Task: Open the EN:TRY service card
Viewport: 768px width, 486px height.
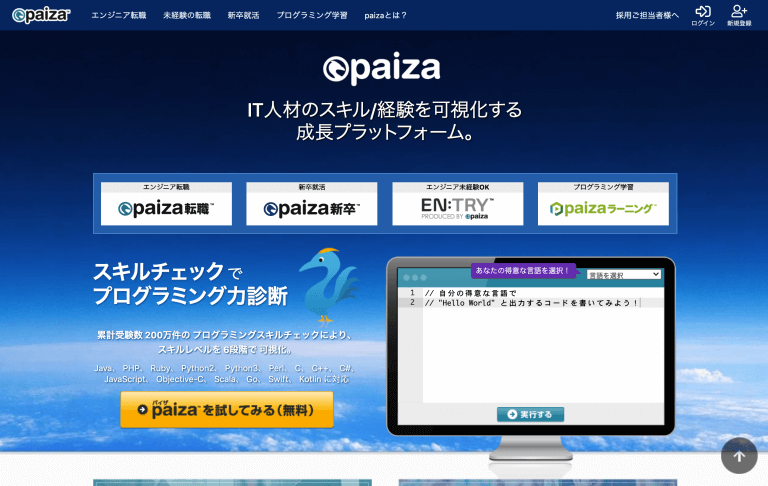Action: pos(457,204)
